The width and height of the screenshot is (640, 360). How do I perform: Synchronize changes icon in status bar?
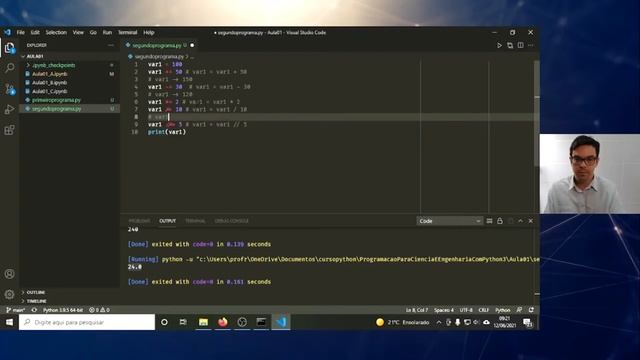tap(34, 310)
